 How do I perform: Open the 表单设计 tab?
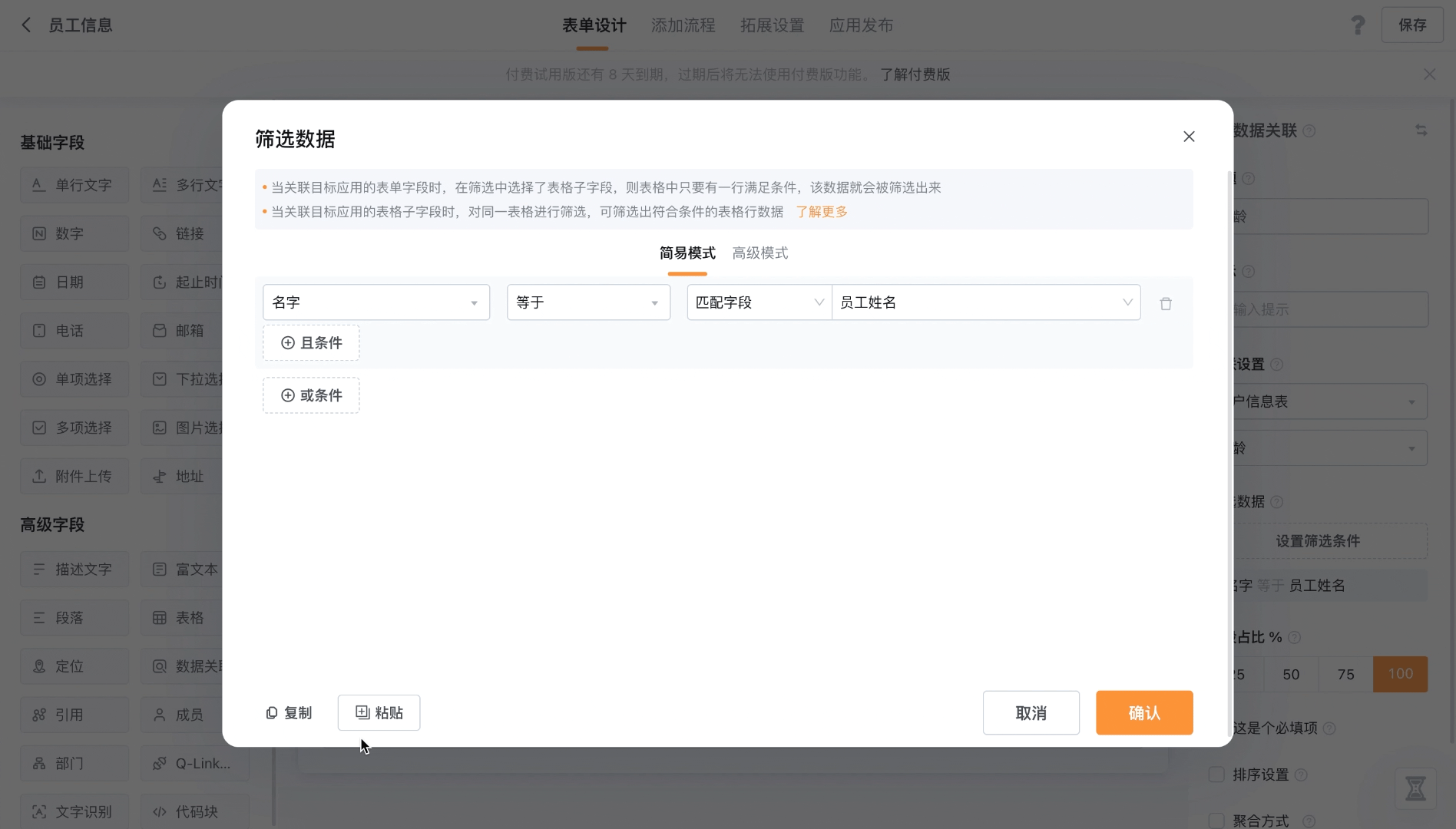click(594, 25)
